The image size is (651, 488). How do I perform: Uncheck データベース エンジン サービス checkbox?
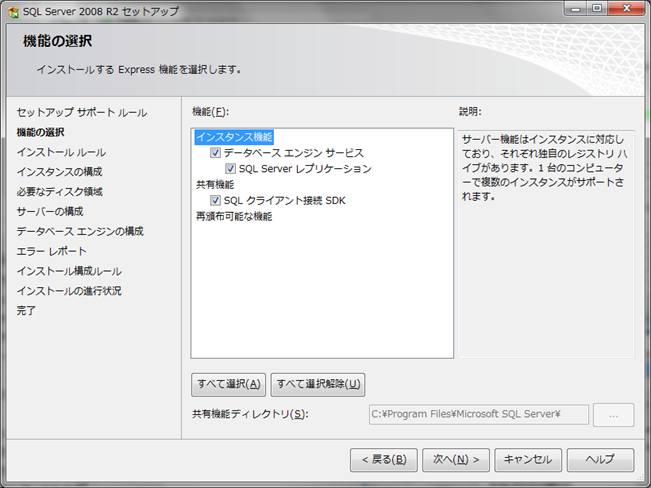(215, 153)
